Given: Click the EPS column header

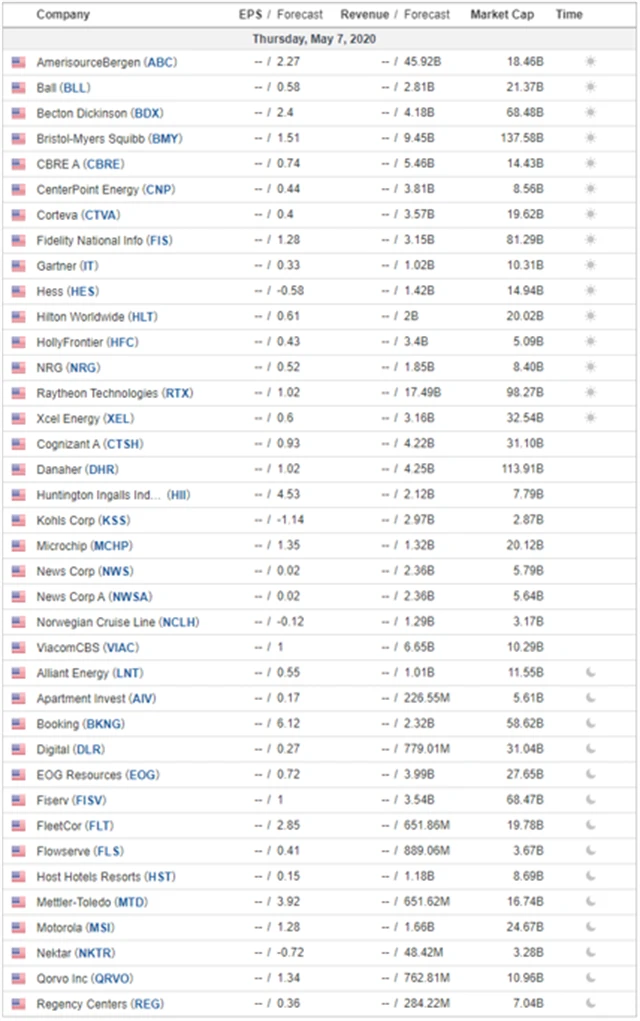Looking at the screenshot, I should tap(250, 15).
